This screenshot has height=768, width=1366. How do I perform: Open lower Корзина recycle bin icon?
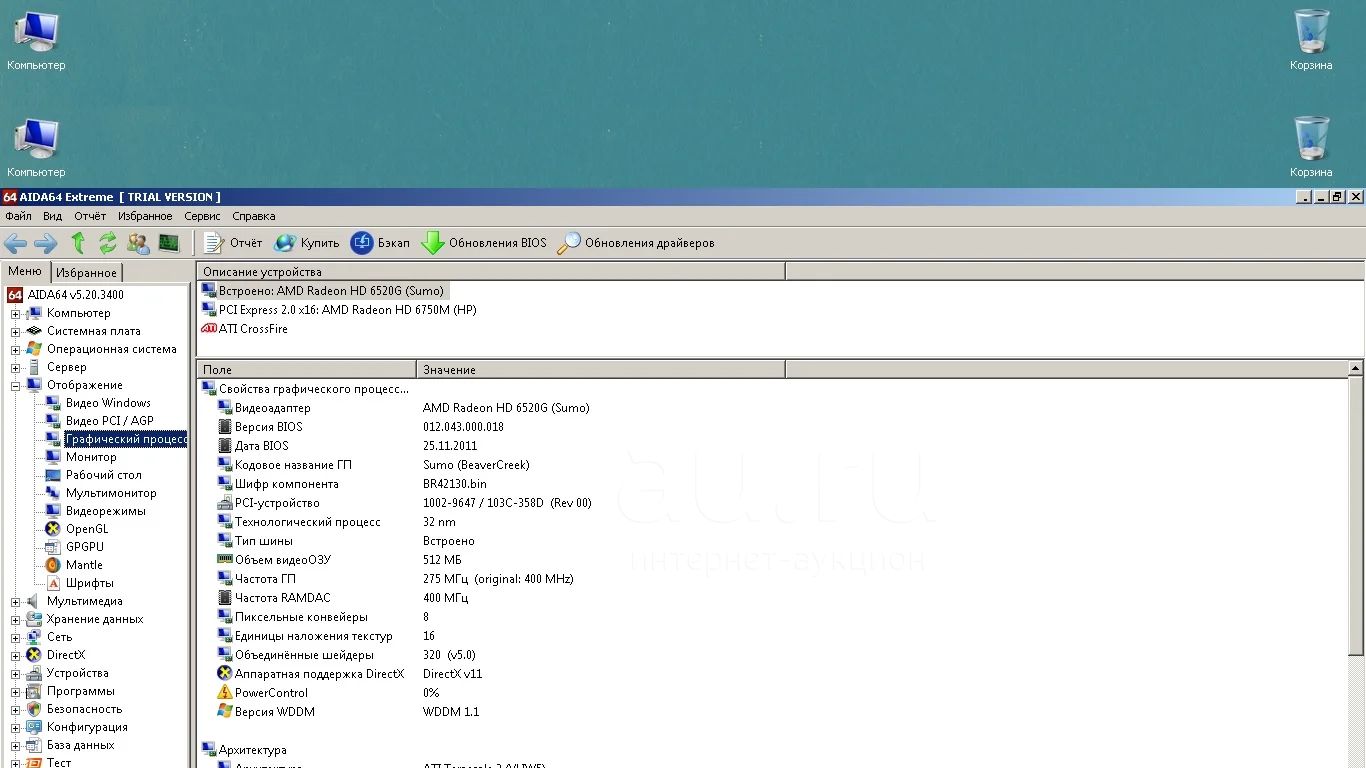(1311, 147)
